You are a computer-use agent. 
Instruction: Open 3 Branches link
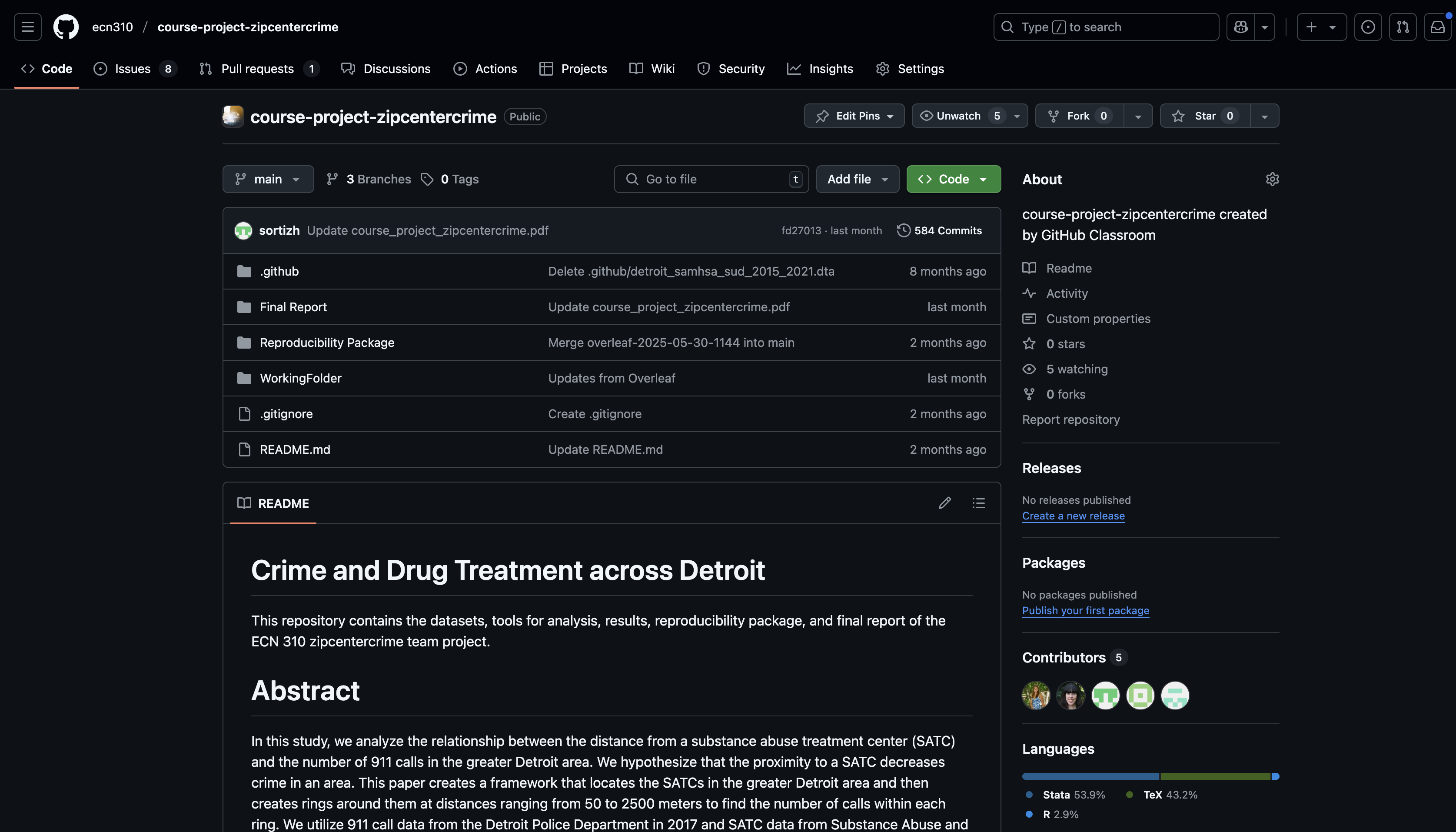[x=369, y=180]
